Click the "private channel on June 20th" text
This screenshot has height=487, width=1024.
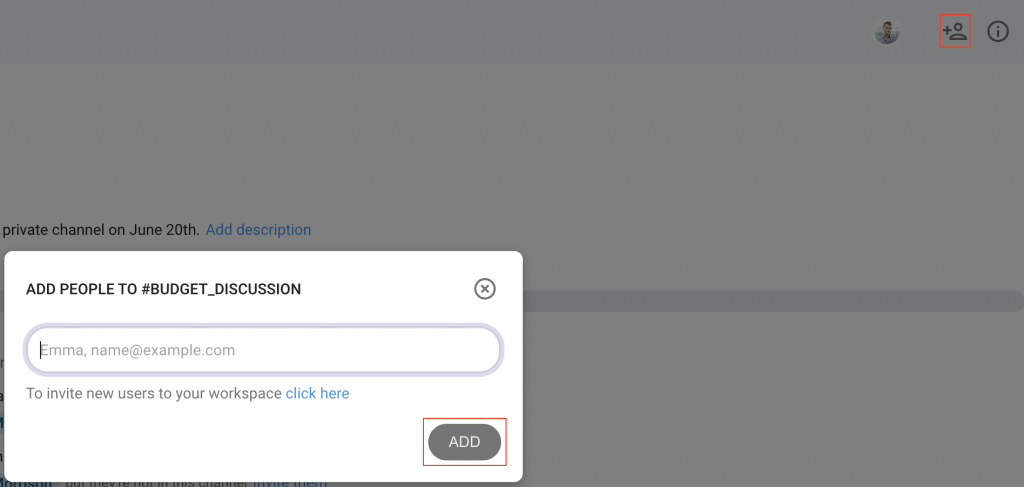(101, 230)
